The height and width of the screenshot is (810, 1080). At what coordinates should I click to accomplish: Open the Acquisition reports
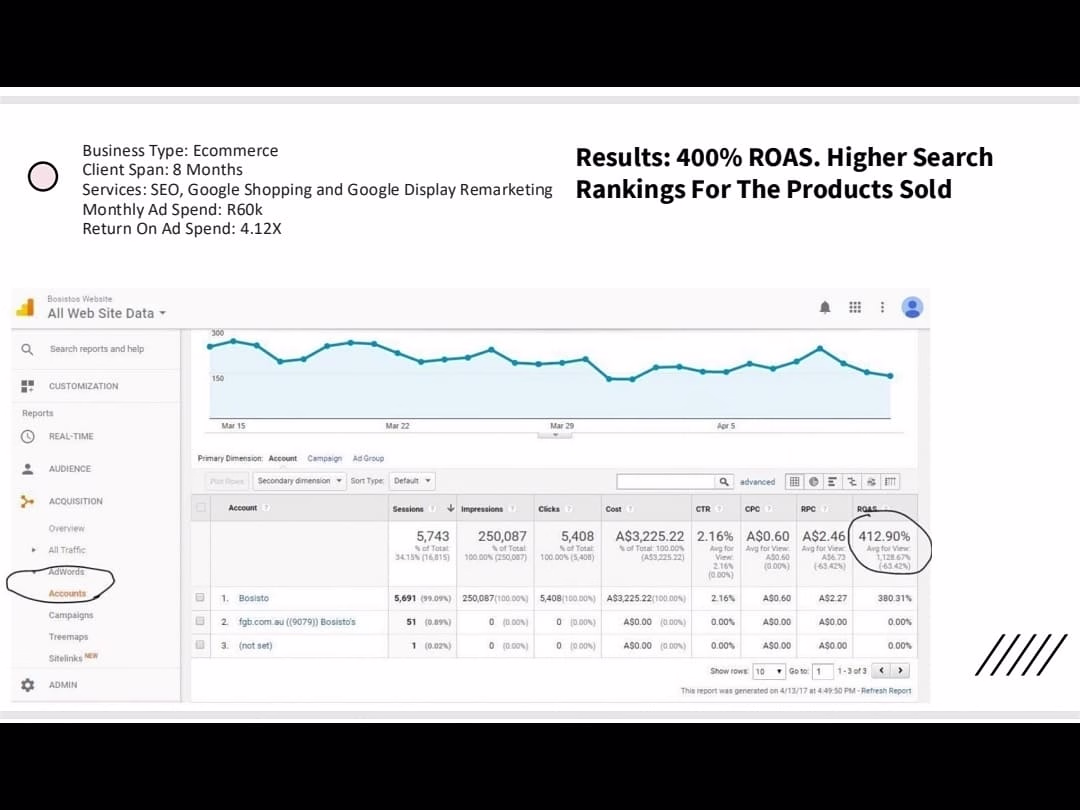75,501
